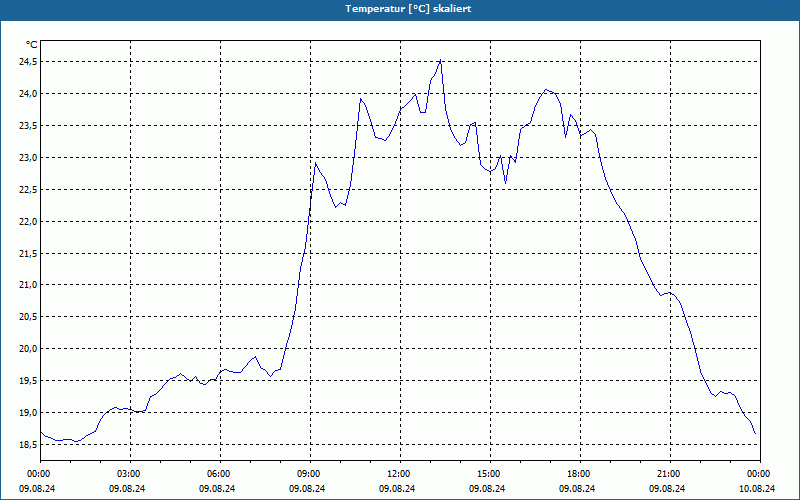The width and height of the screenshot is (800, 500).
Task: Pick the 22,0 y-axis value
Action: tap(28, 221)
